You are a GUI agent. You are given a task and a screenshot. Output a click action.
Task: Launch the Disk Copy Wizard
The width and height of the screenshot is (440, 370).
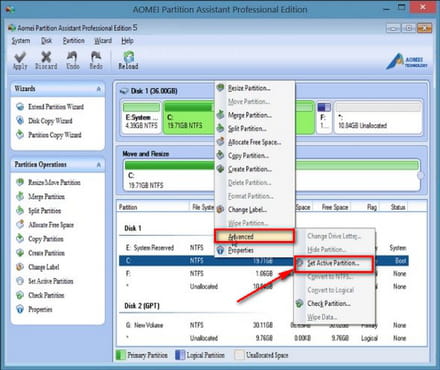coord(44,121)
